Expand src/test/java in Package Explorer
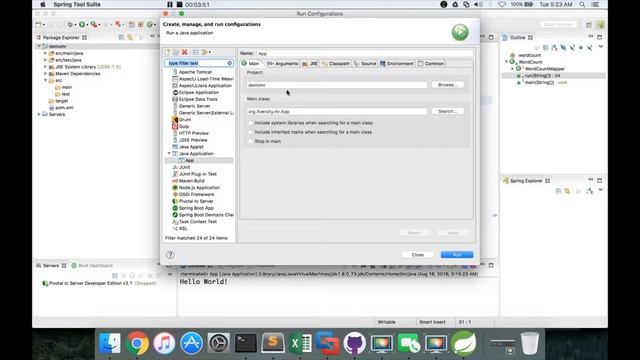Image resolution: width=640 pixels, height=360 pixels. coord(45,60)
